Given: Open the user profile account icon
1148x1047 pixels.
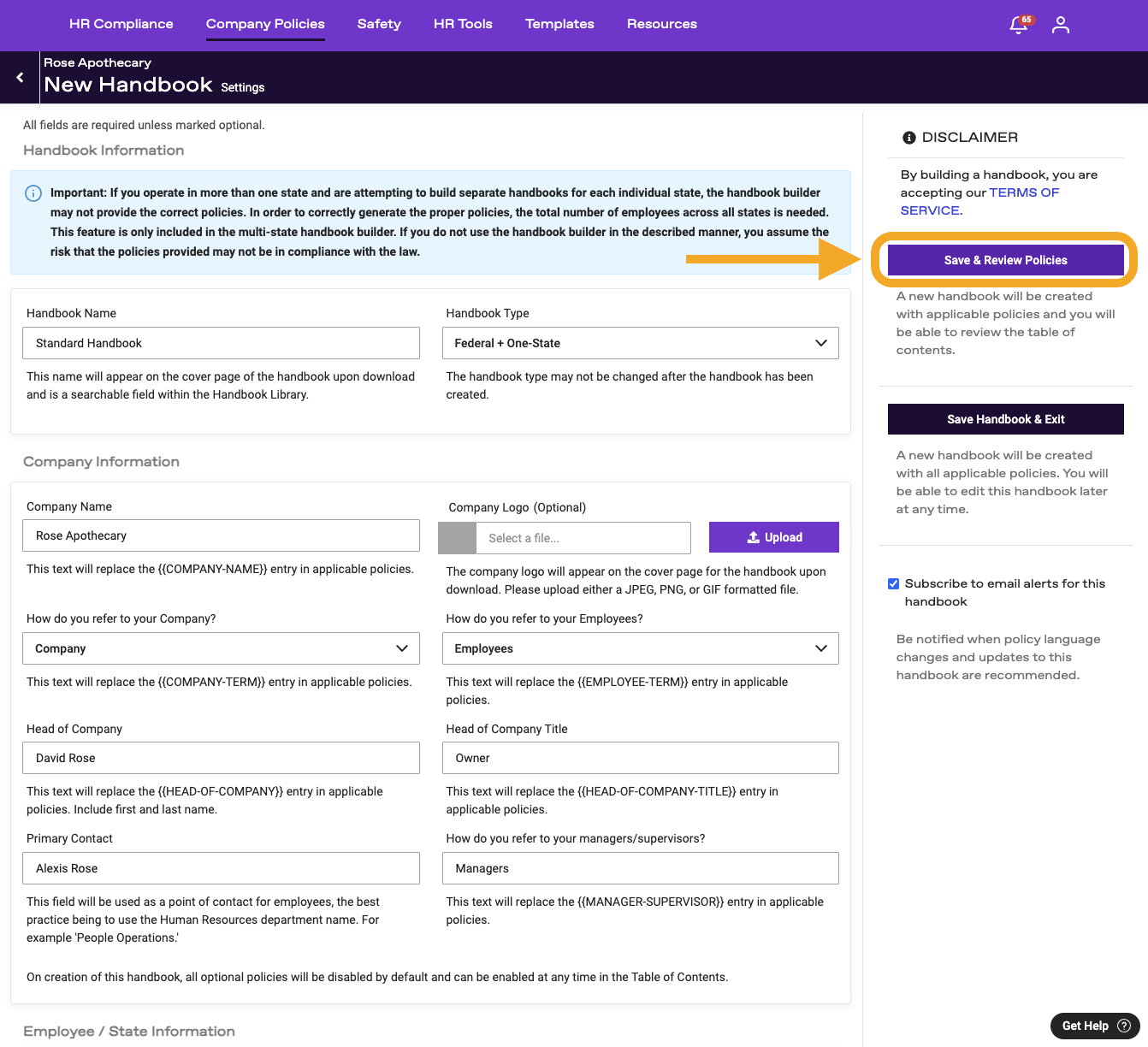Looking at the screenshot, I should (1060, 25).
